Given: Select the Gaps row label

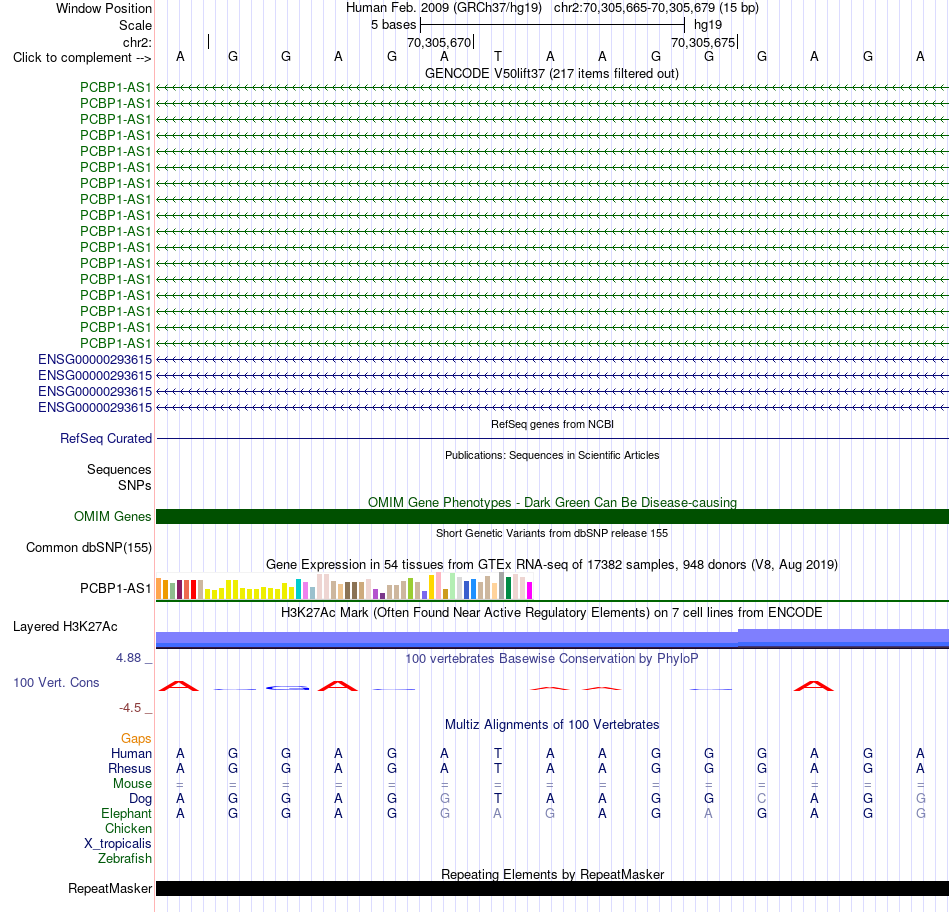Looking at the screenshot, I should coord(136,739).
